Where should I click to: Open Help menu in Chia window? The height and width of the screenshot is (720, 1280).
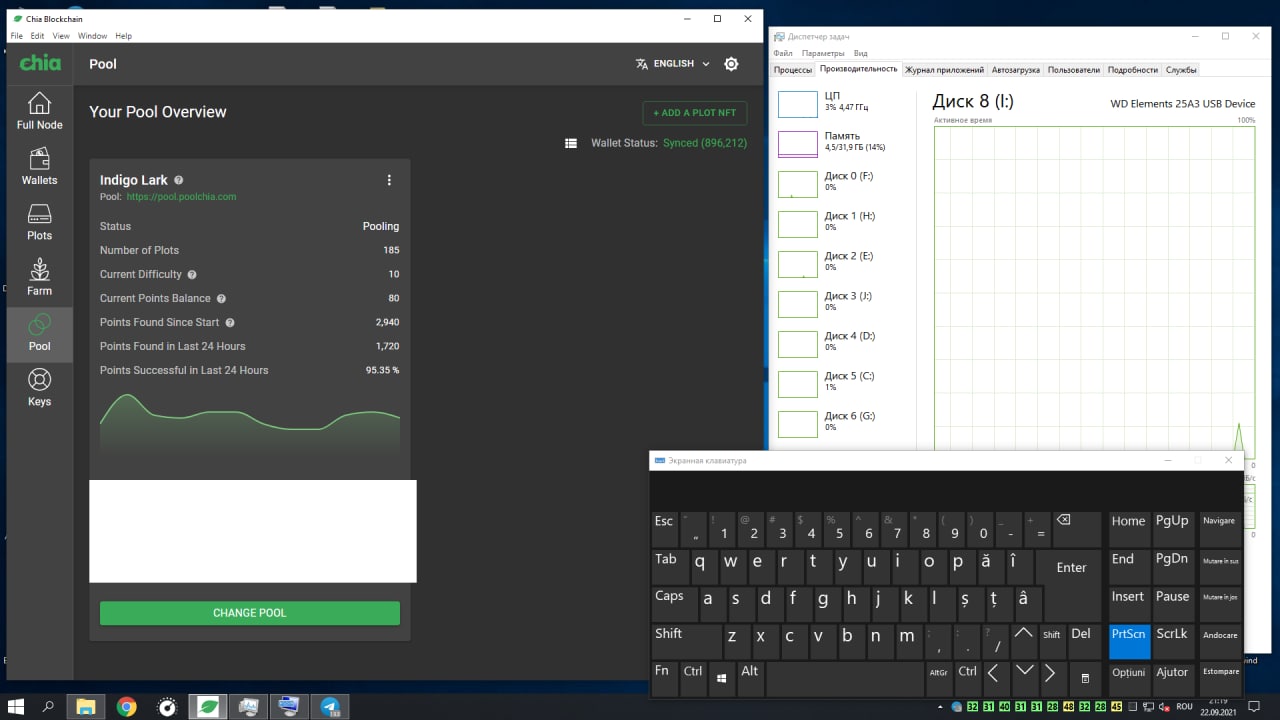click(123, 36)
